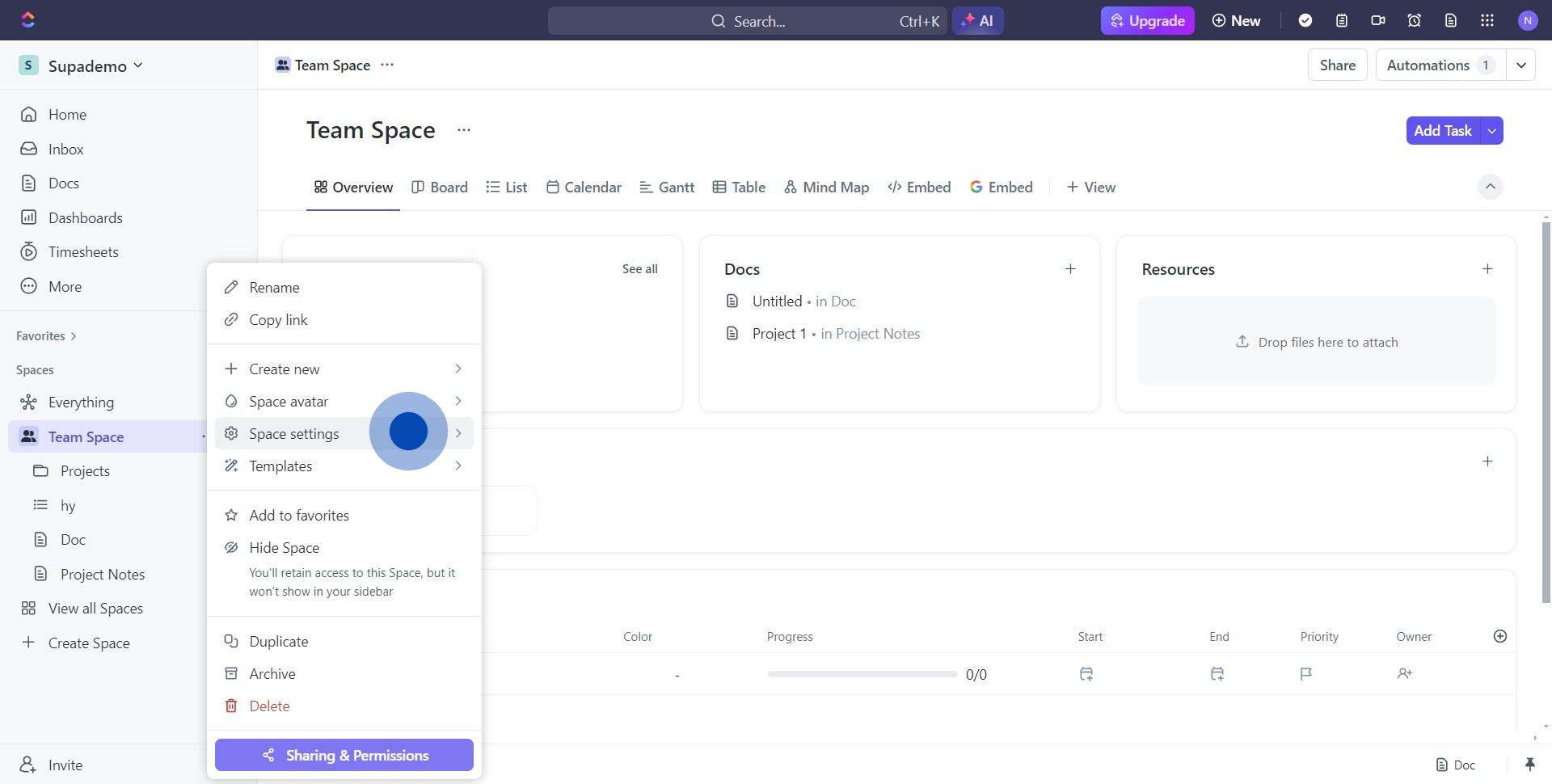Screen dimensions: 1552x784
Task: Select Duplicate in the context menu
Action: tap(278, 641)
